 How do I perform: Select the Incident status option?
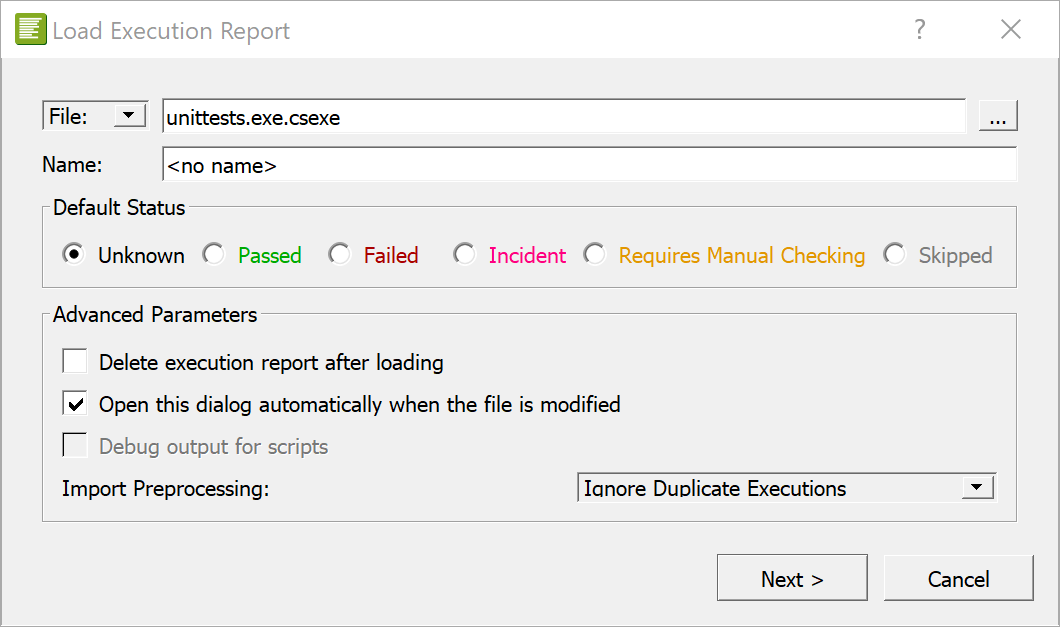pos(464,255)
